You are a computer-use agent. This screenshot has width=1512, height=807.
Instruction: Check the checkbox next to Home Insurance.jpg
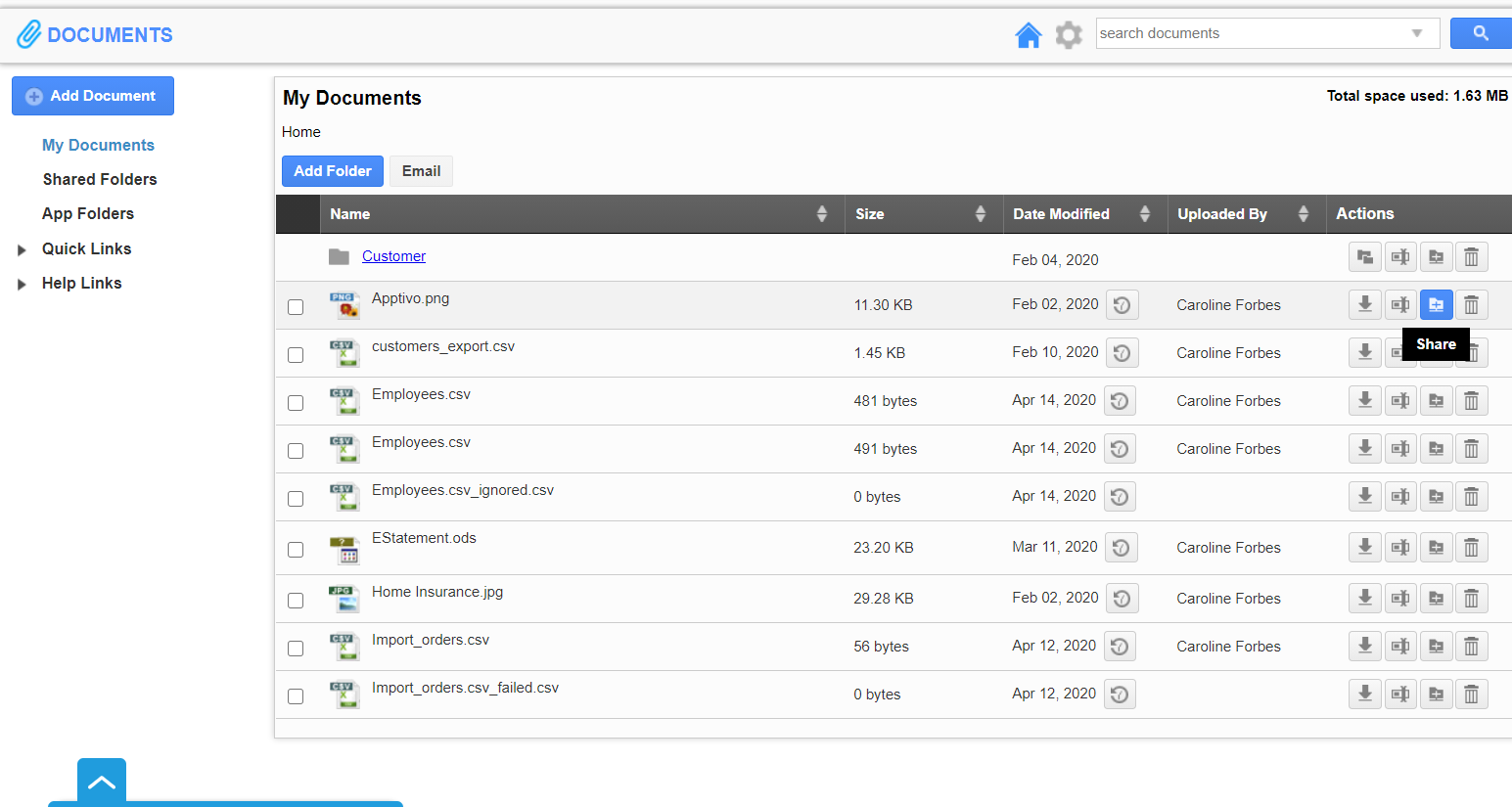pyautogui.click(x=296, y=600)
